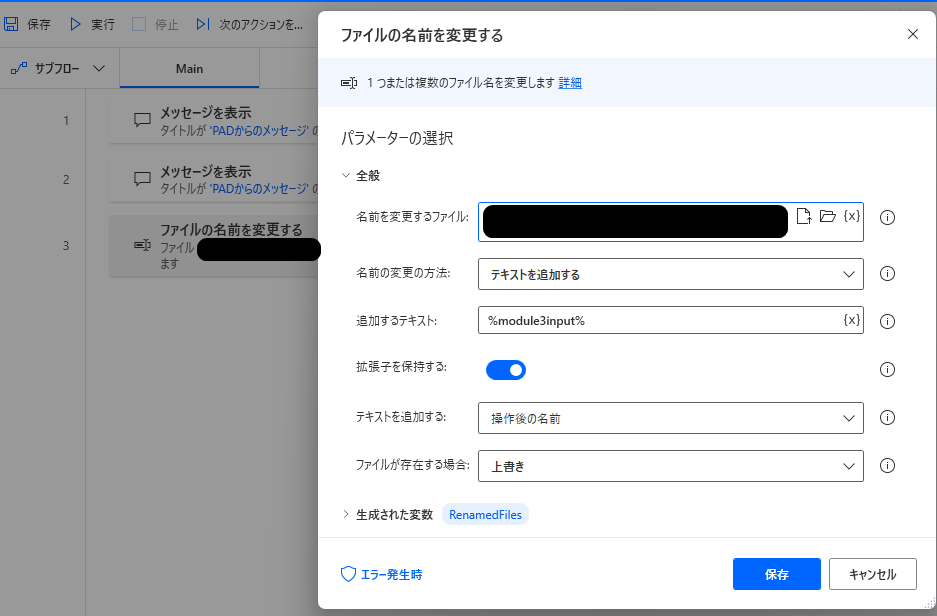Viewport: 937px width, 616px height.
Task: Click the select file icon in file field
Action: (804, 216)
